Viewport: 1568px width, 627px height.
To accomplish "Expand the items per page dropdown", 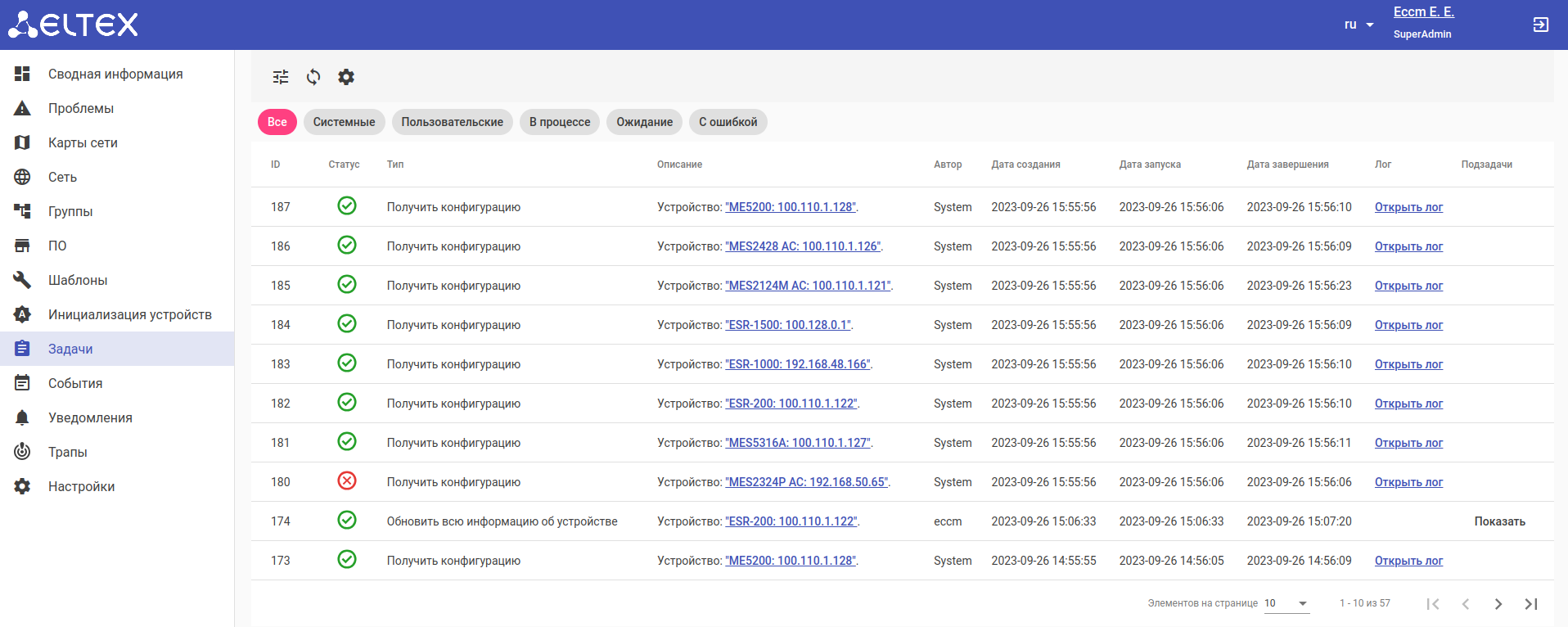I will pos(1286,603).
